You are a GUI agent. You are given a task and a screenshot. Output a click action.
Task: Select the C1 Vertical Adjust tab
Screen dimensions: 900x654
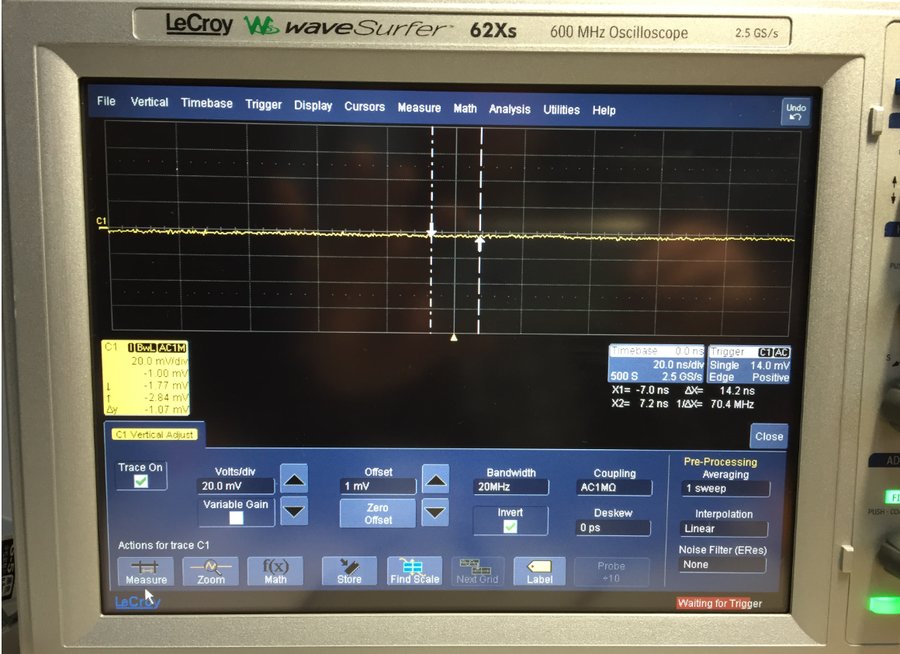[x=155, y=435]
